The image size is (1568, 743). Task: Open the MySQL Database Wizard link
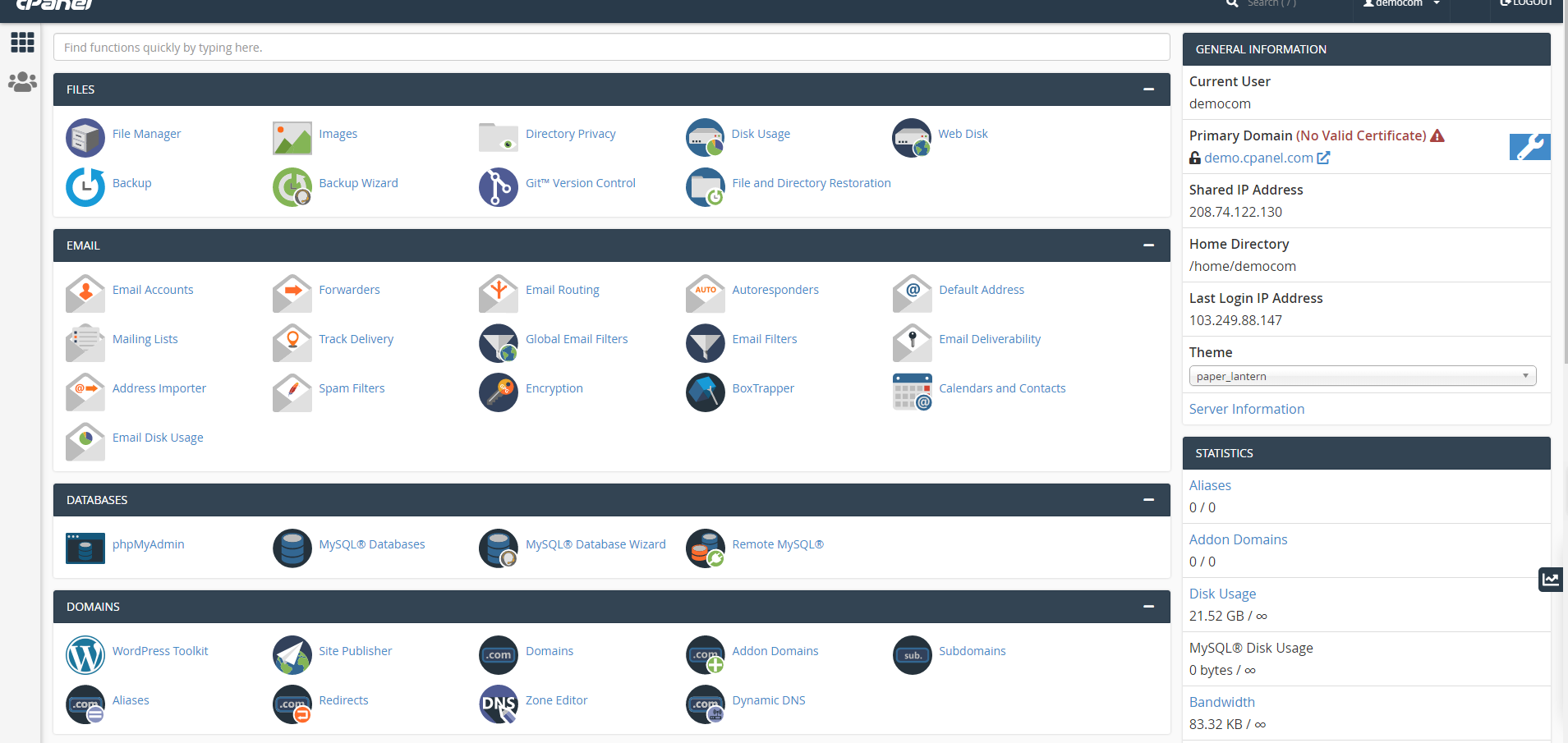pyautogui.click(x=595, y=544)
